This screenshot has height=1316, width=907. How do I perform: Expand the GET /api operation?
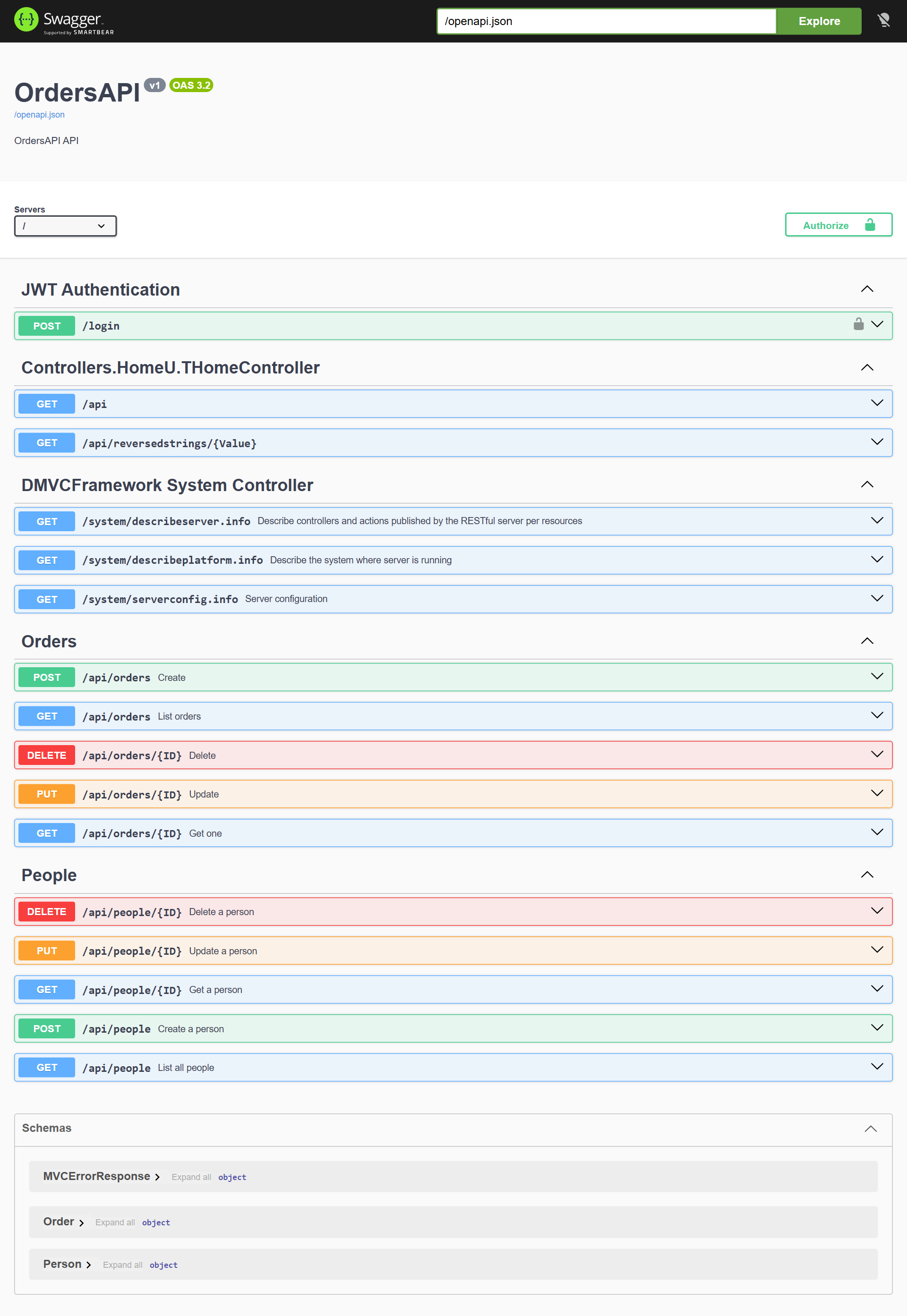pos(453,404)
